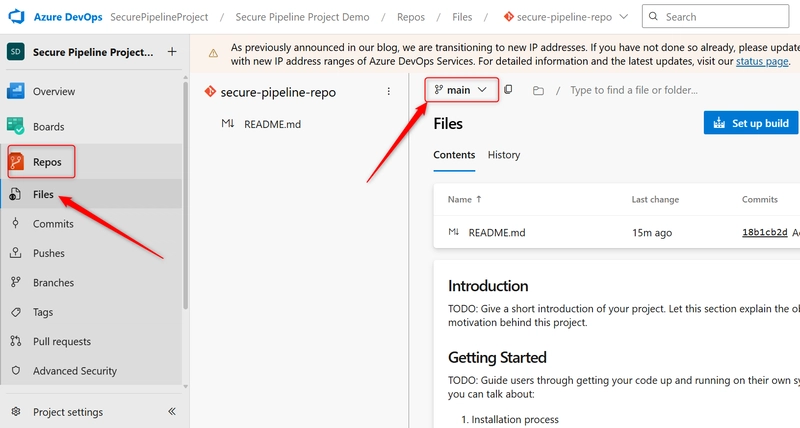Click the Commits icon in sidebar
Screen dimensions: 800x428
coord(15,223)
